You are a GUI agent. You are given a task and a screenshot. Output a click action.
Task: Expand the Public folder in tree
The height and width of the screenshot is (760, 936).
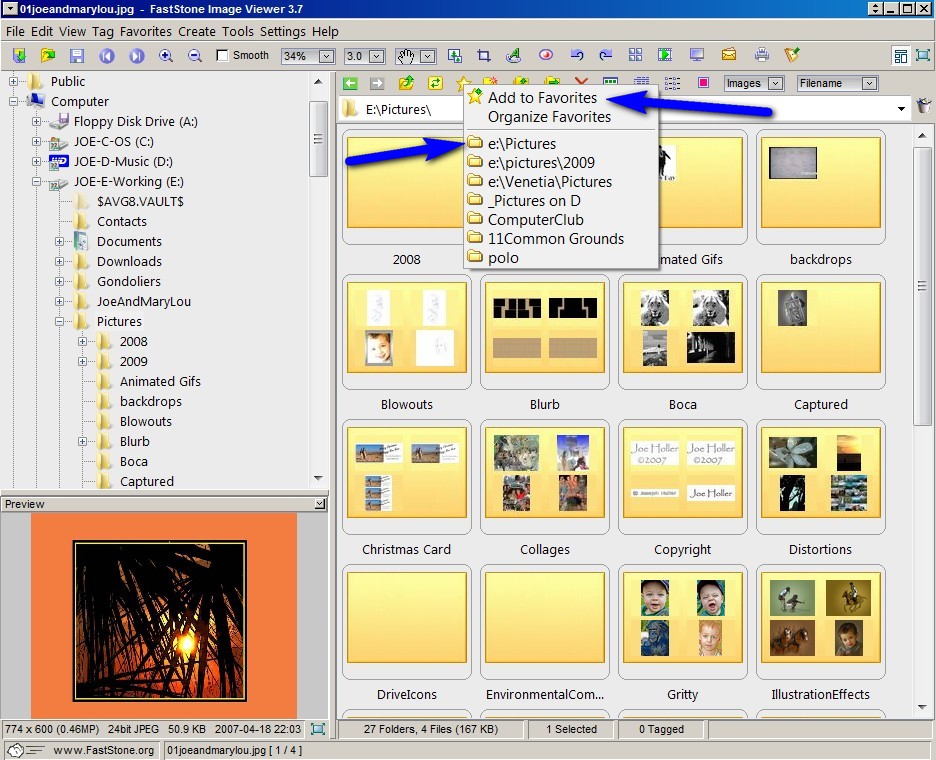(x=13, y=81)
